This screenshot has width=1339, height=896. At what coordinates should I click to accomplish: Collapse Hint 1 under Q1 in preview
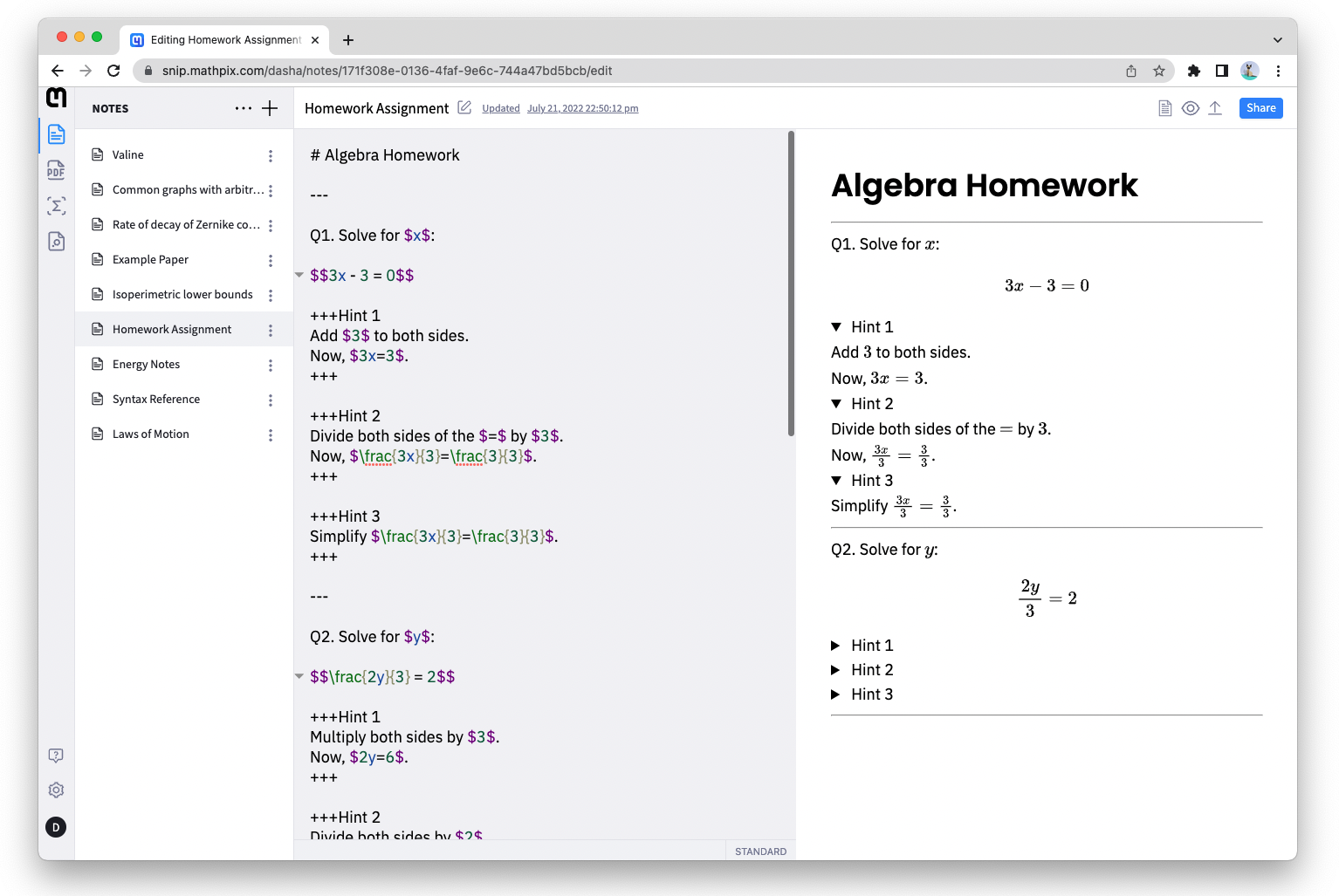point(836,327)
